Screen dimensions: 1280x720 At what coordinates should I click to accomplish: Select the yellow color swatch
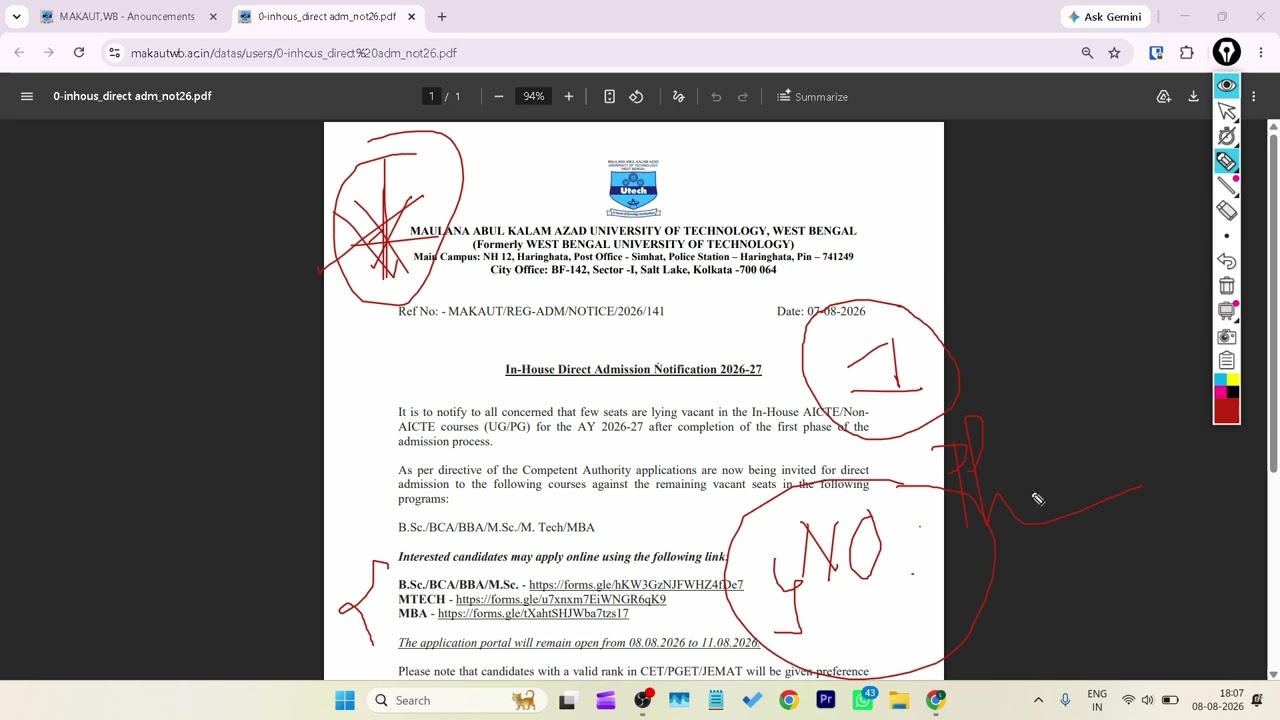[1233, 379]
